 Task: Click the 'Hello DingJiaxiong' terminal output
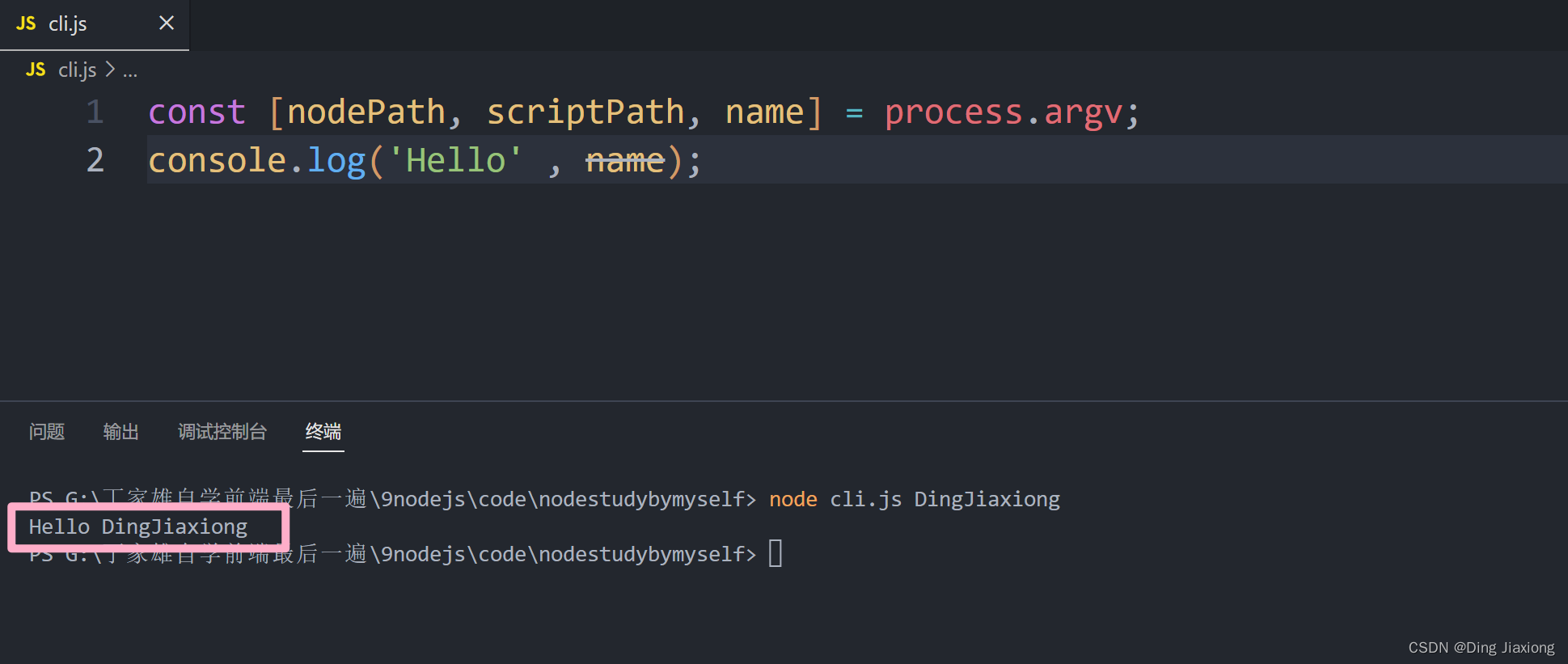click(x=138, y=527)
